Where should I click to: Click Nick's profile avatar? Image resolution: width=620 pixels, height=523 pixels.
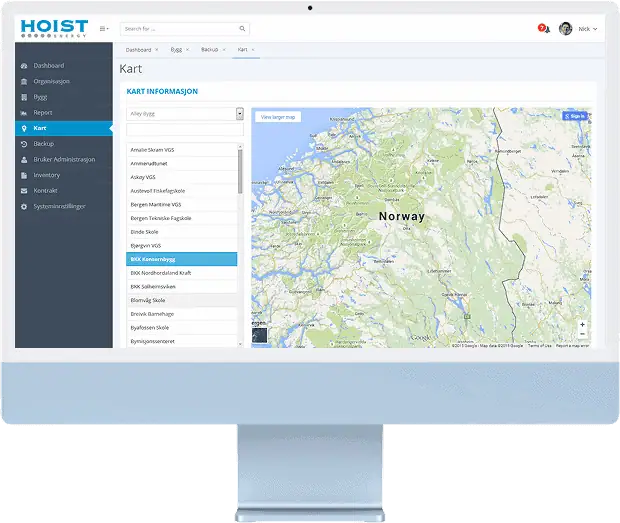click(x=566, y=29)
